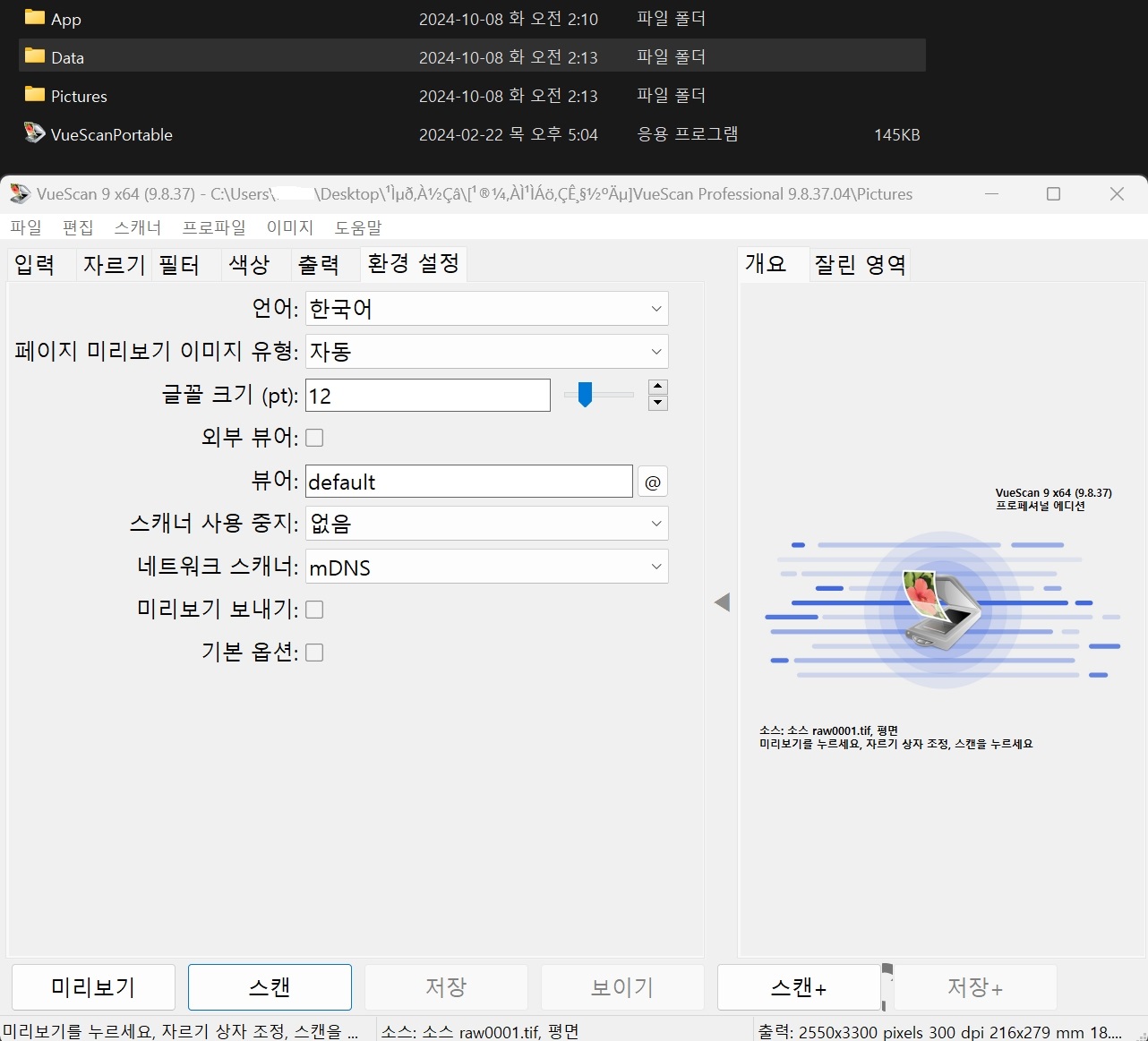Click the 미리보기 button
The height and width of the screenshot is (1041, 1148).
[93, 986]
